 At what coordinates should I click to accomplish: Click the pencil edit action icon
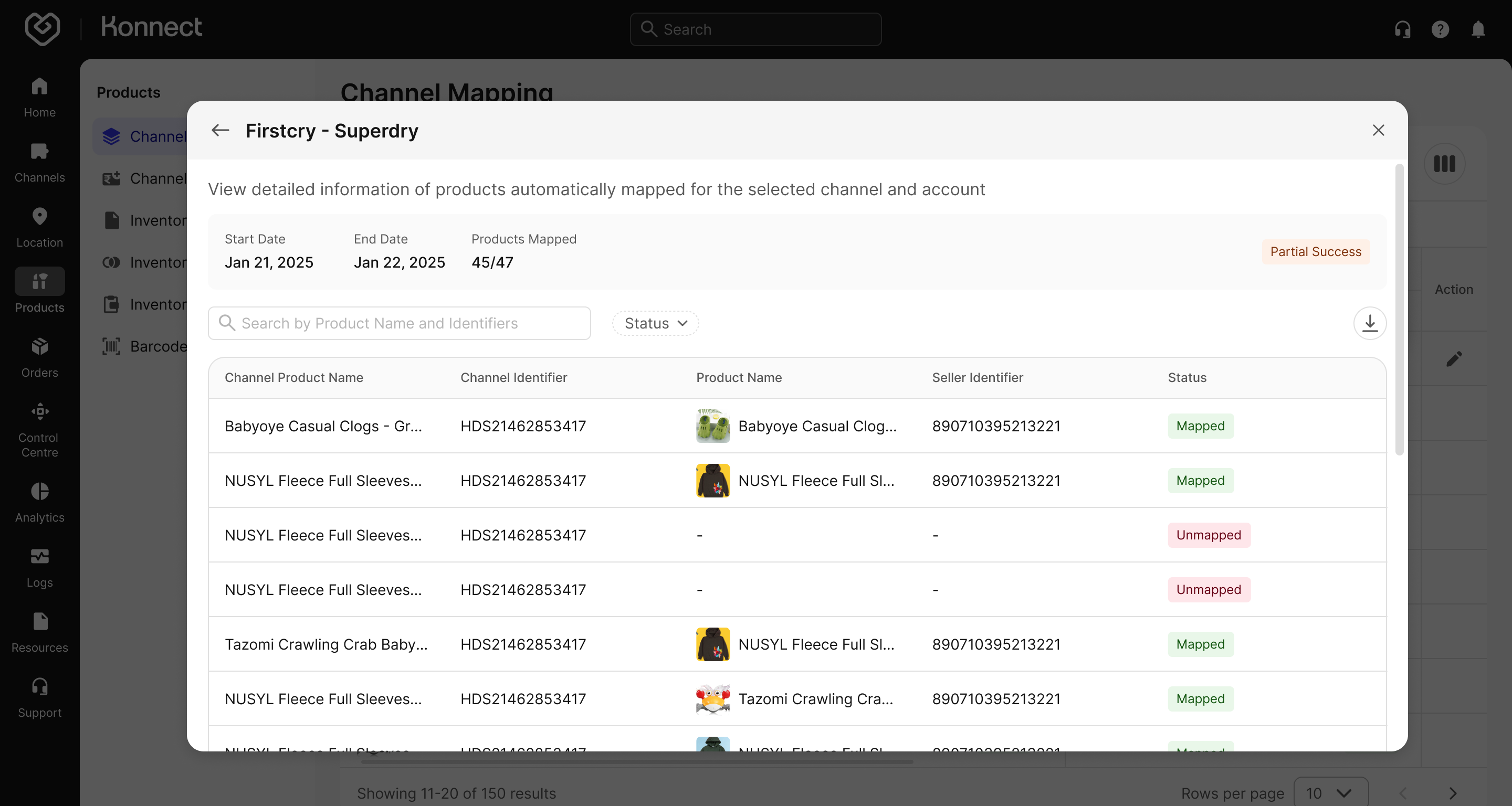tap(1453, 359)
